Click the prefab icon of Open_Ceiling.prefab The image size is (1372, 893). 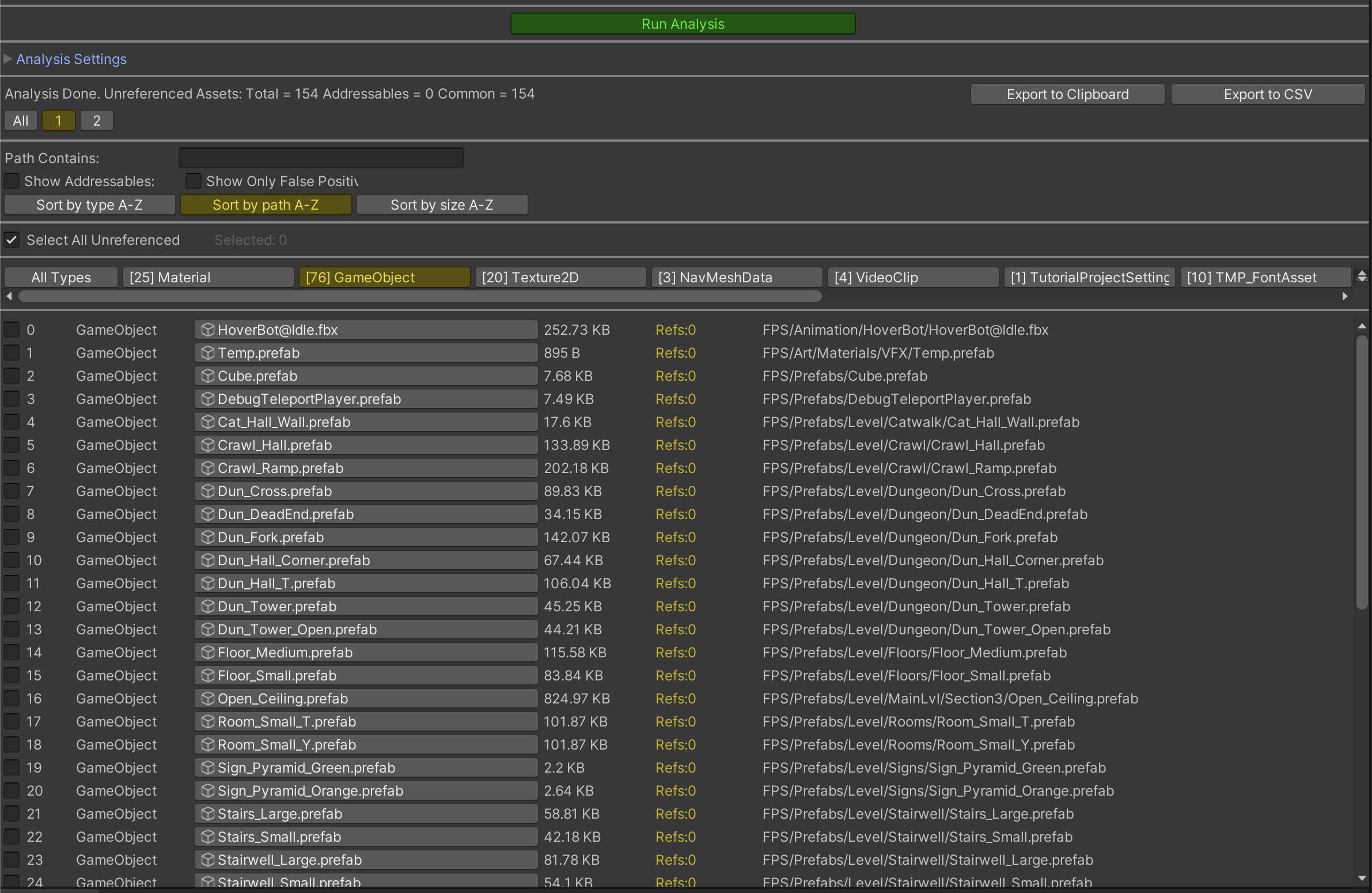coord(207,699)
